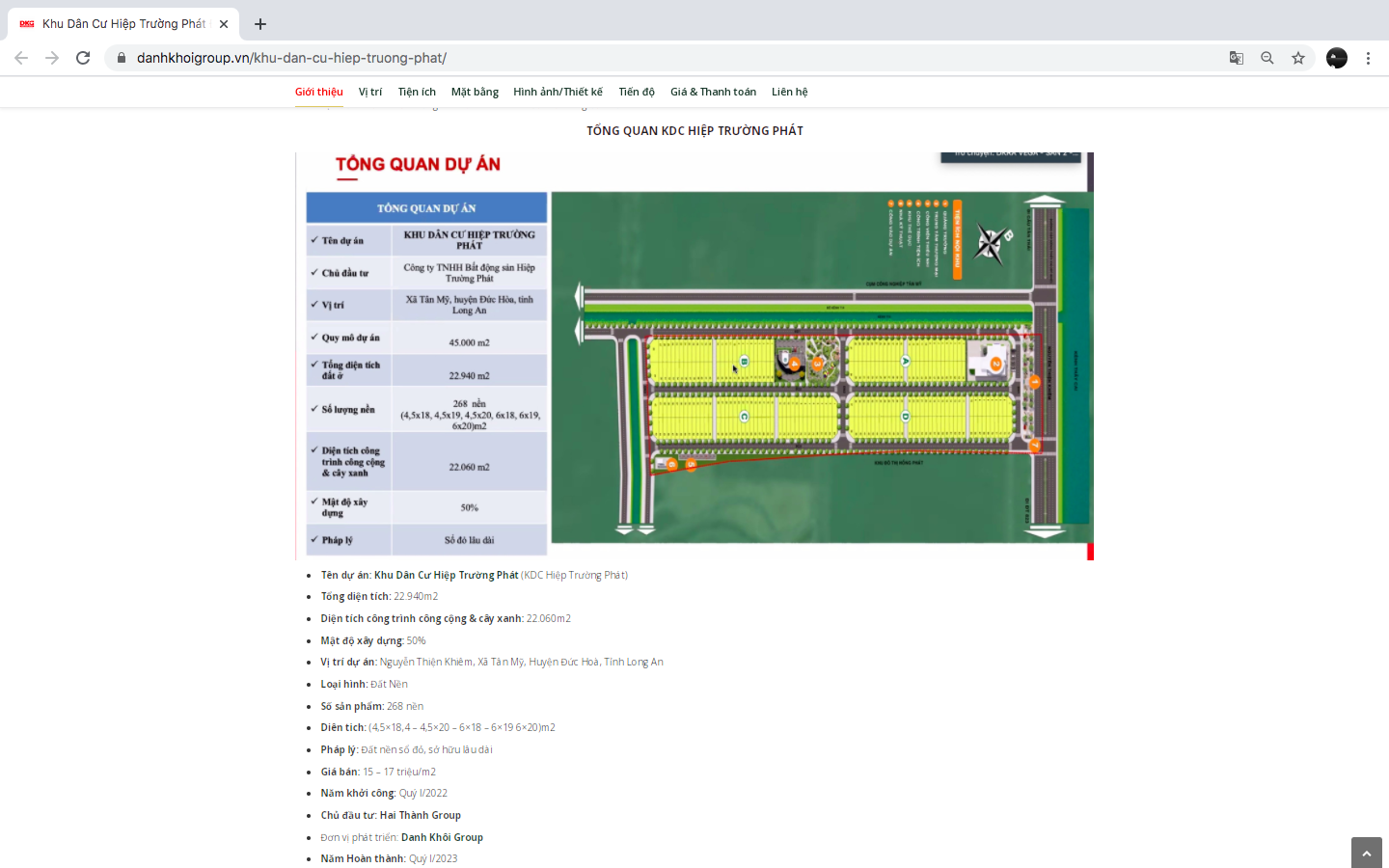
Task: Open the Hình ảnh/Thiết kế section
Action: 558,92
